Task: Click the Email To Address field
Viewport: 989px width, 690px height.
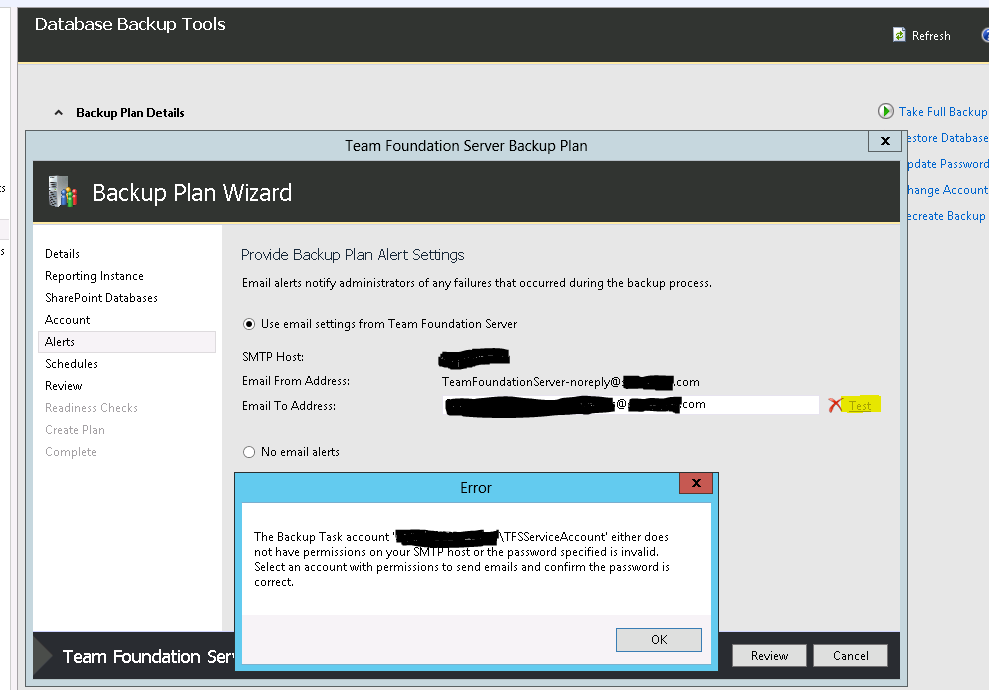Action: [x=631, y=405]
